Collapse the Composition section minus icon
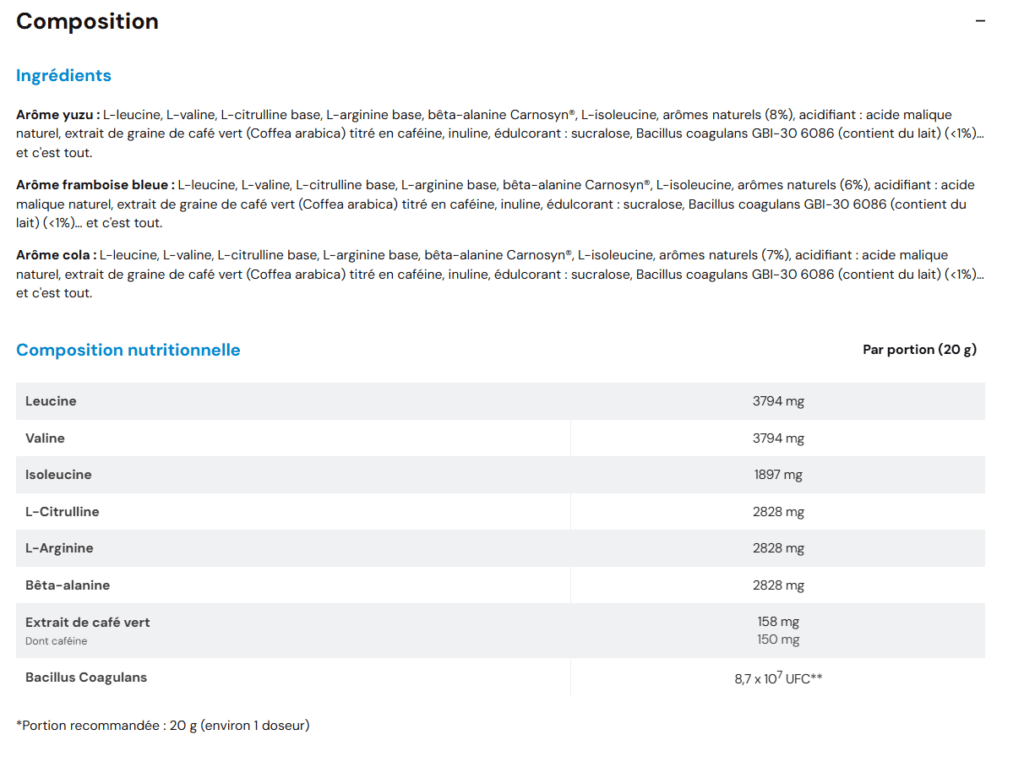The height and width of the screenshot is (762, 1024). (x=980, y=21)
